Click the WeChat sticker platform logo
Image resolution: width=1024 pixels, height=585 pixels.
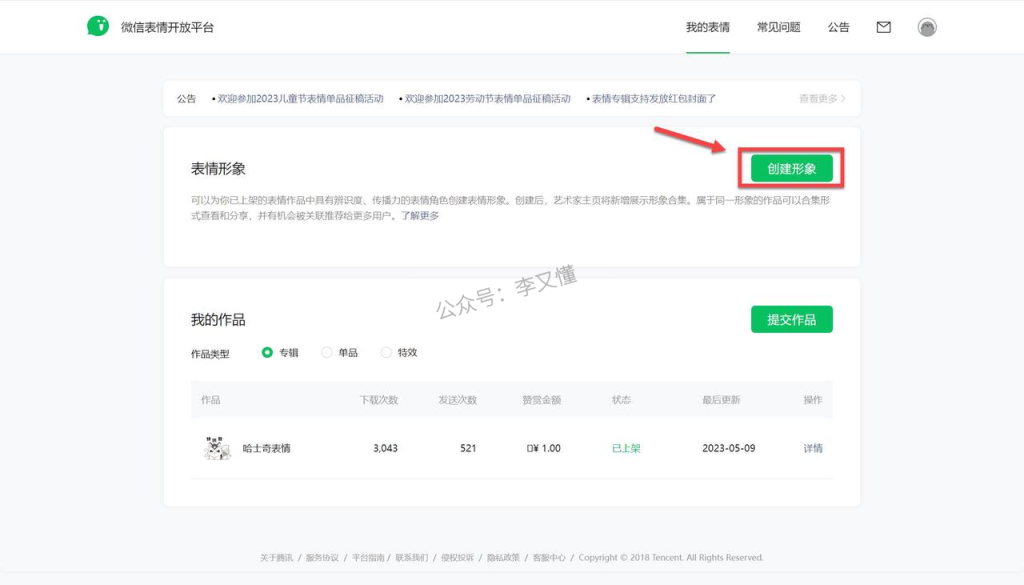point(97,27)
